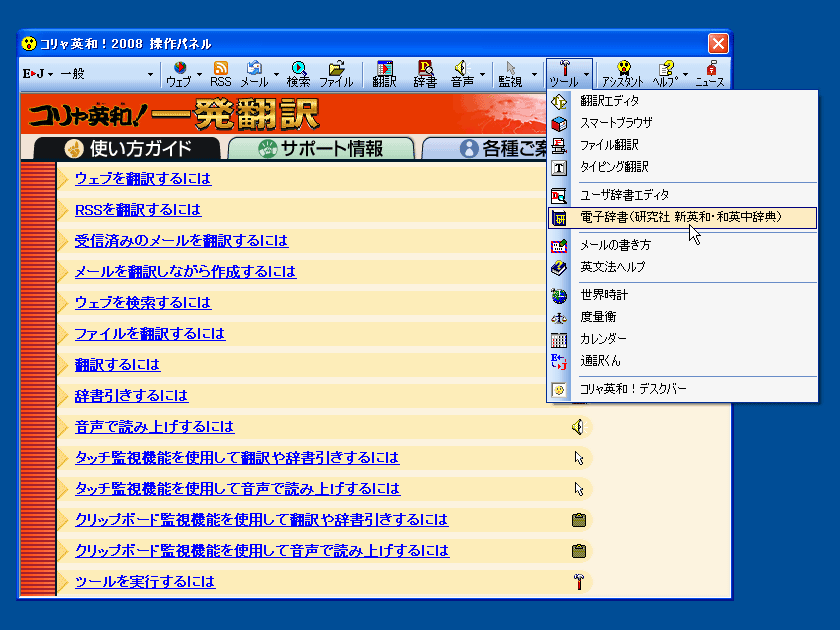This screenshot has width=840, height=630.
Task: Open the RSSを翻訳するには link
Action: pos(138,210)
